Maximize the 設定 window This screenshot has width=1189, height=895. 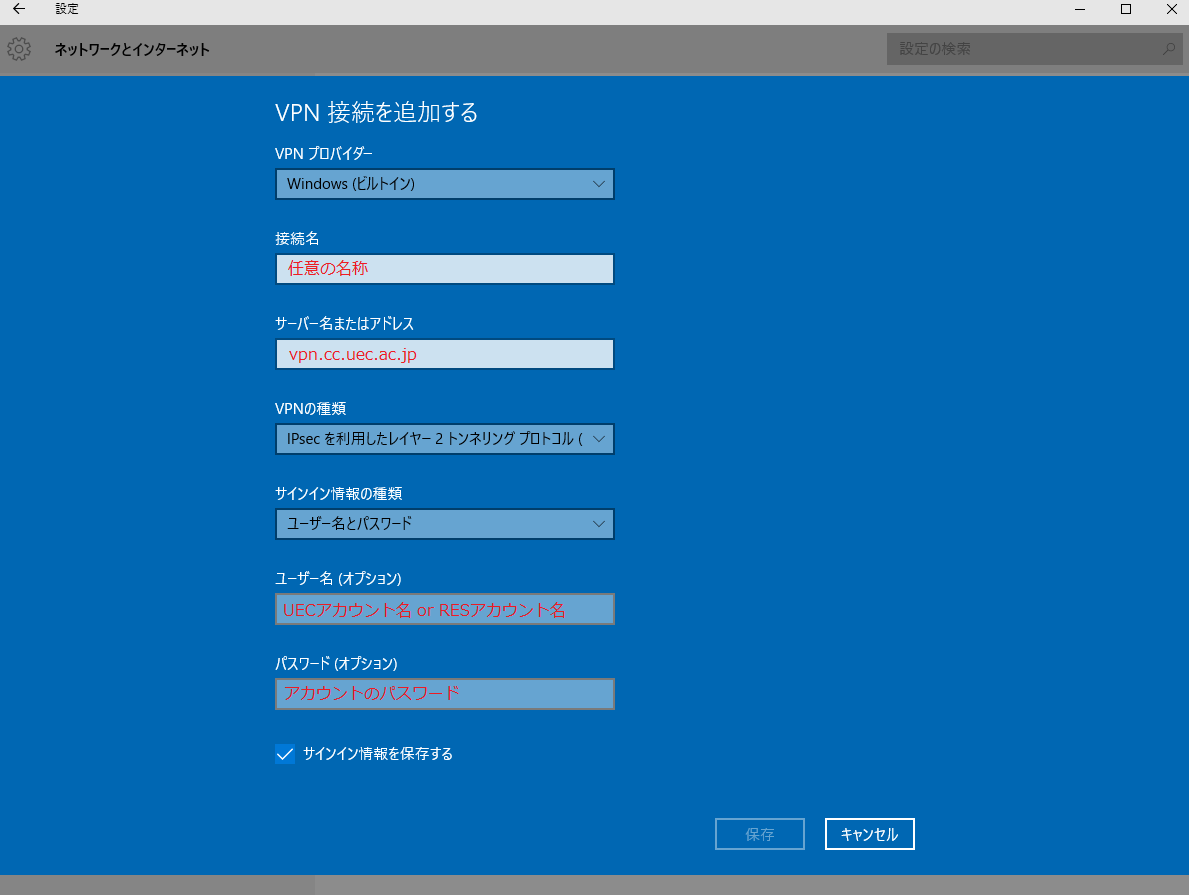(1126, 9)
